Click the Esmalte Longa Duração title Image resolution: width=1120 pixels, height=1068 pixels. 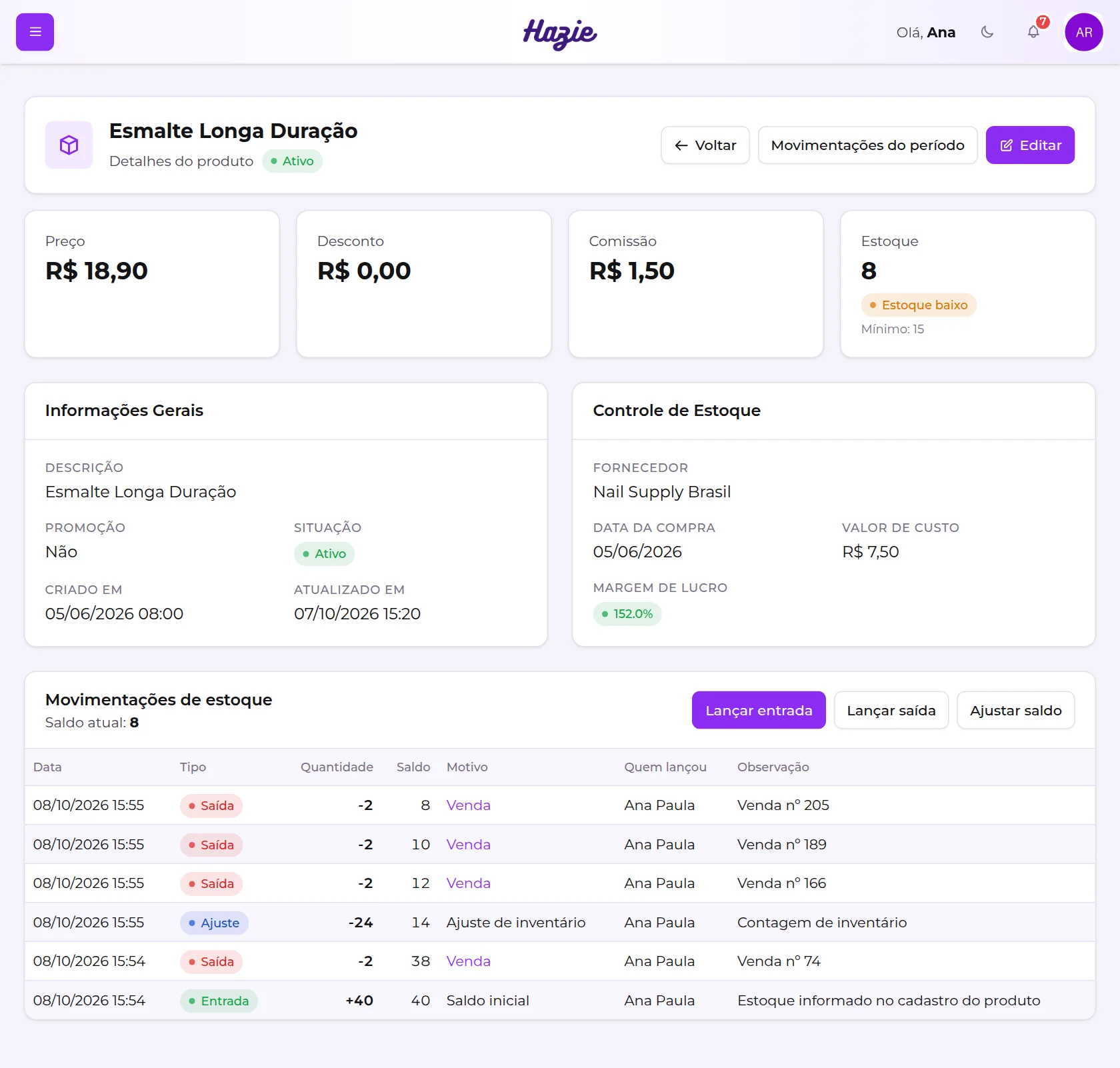pyautogui.click(x=233, y=131)
